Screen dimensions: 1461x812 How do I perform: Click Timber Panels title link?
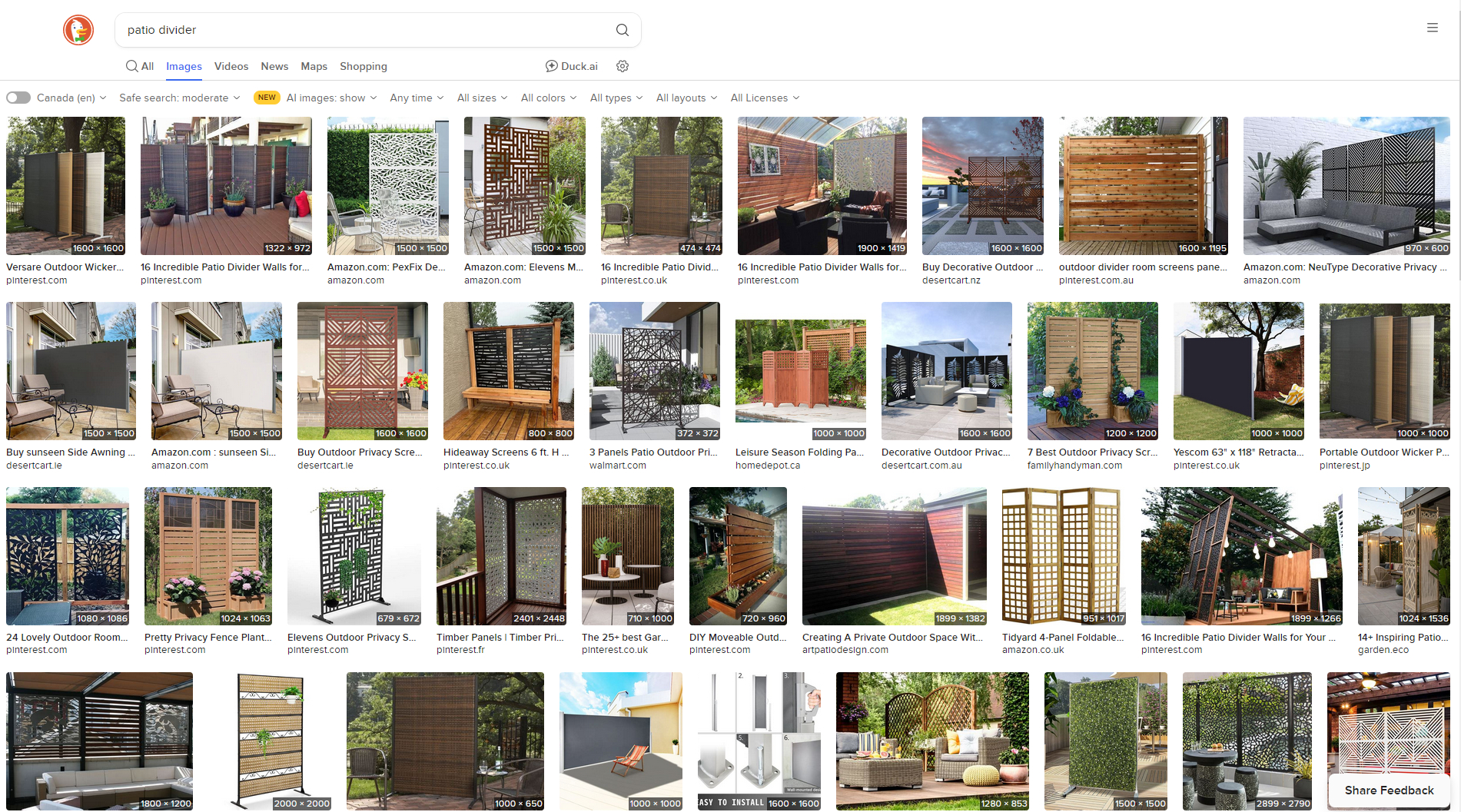(500, 638)
